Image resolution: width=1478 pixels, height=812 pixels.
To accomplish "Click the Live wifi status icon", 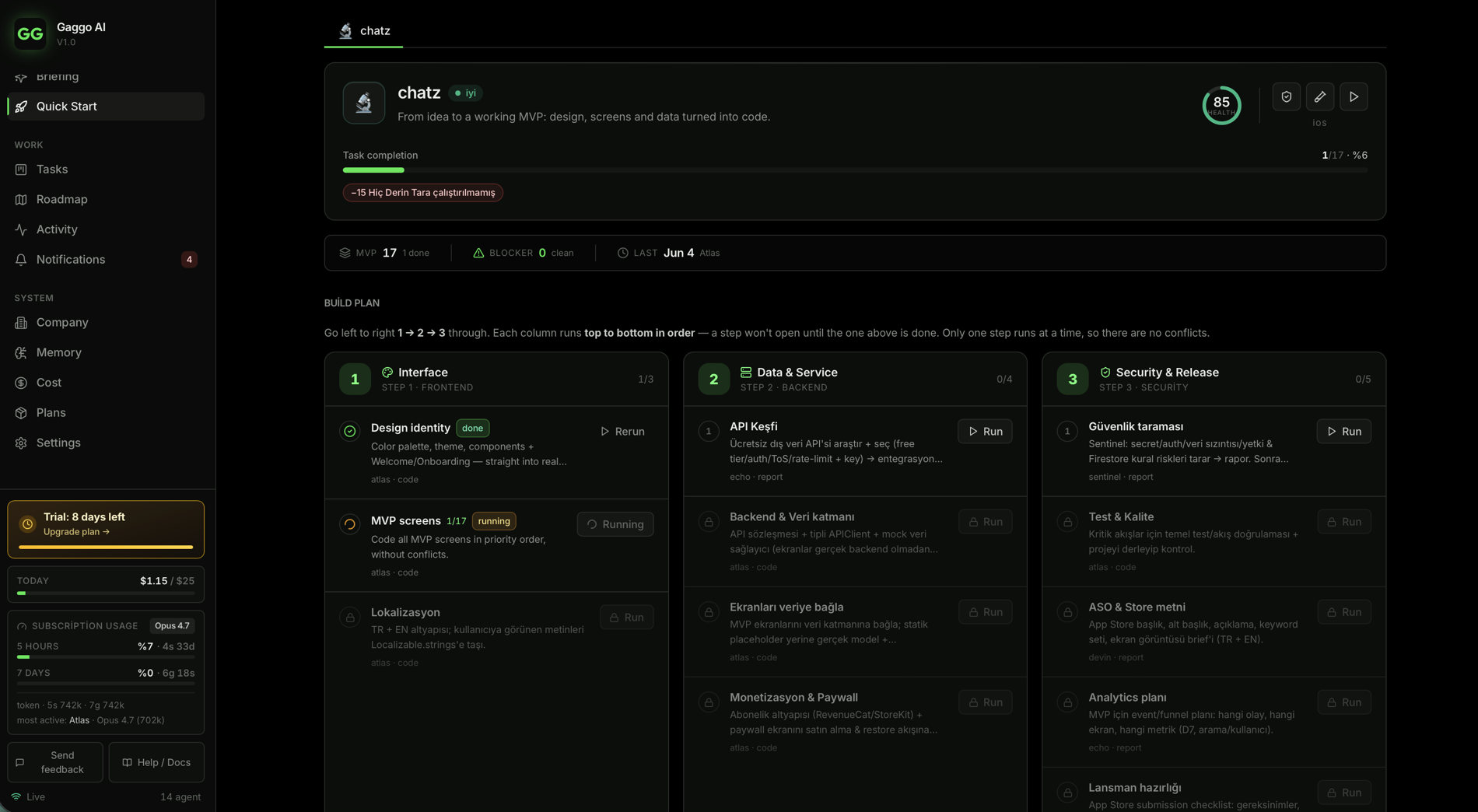I will pyautogui.click(x=16, y=797).
